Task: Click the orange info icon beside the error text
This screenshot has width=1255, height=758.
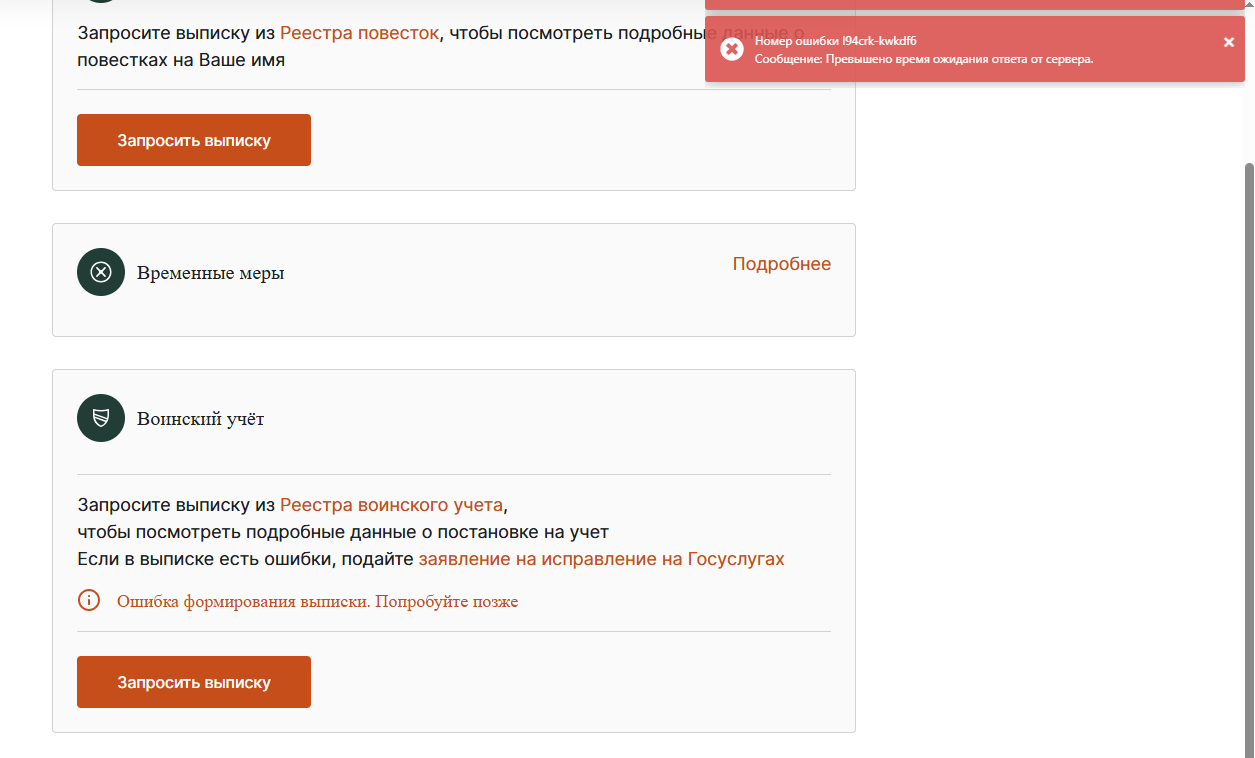Action: [89, 601]
